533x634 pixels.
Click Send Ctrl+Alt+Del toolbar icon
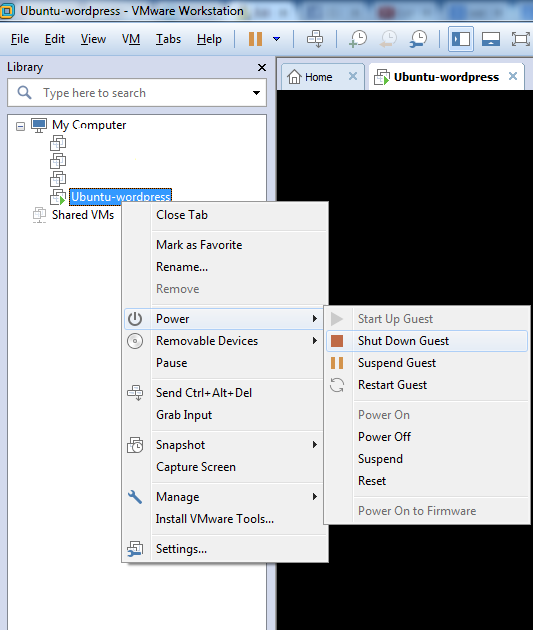[x=315, y=39]
